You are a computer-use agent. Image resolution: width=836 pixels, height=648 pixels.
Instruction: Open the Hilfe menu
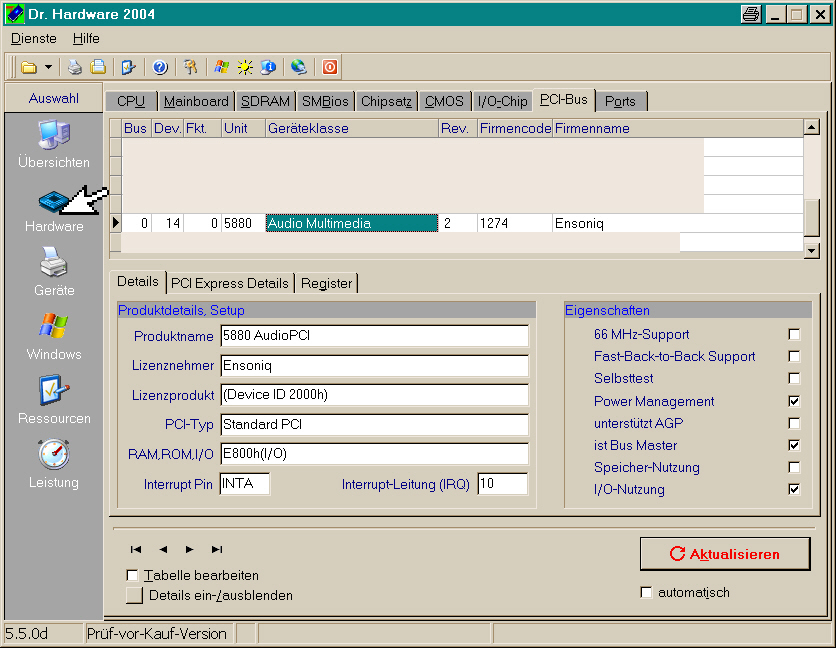(x=86, y=38)
